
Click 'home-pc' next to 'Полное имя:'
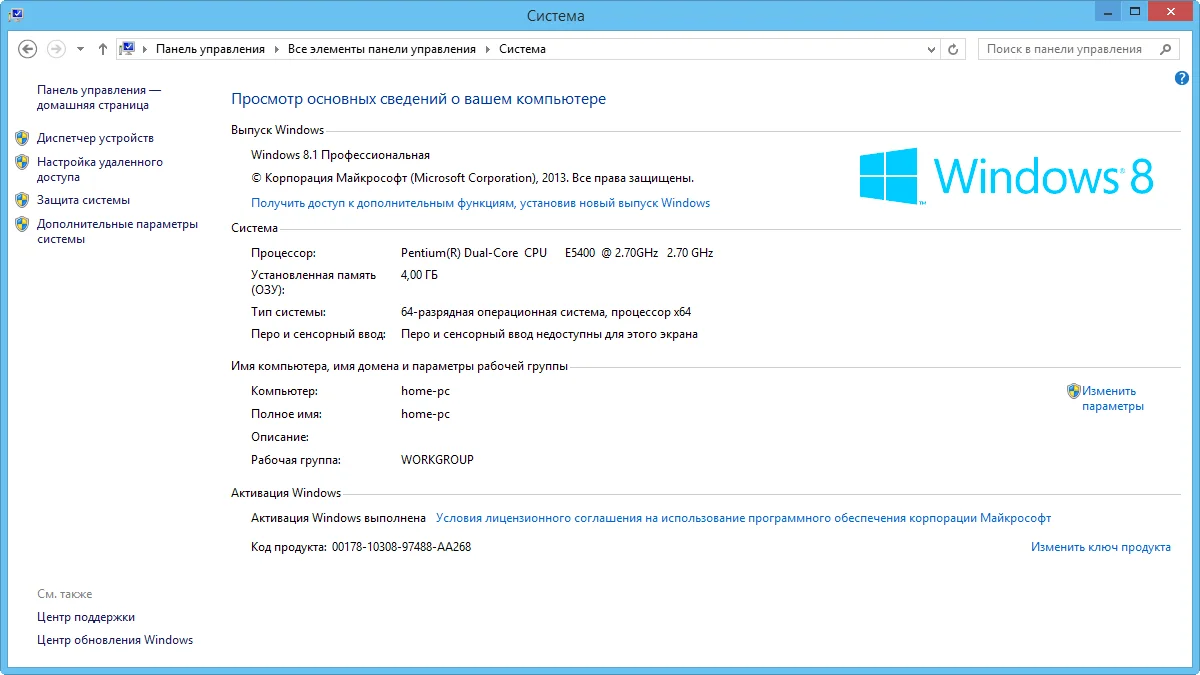click(425, 414)
